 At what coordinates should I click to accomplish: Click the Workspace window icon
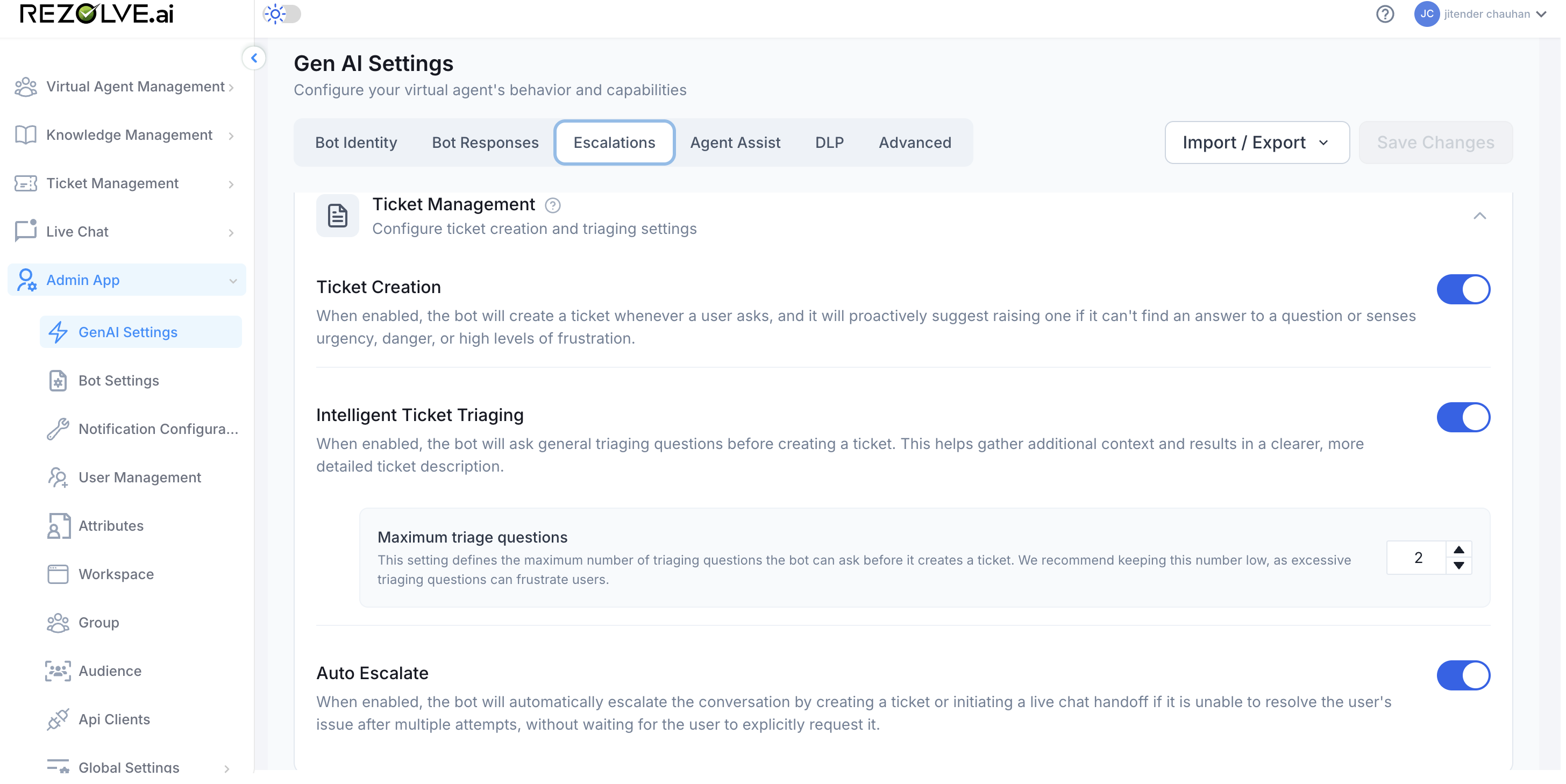coord(59,575)
